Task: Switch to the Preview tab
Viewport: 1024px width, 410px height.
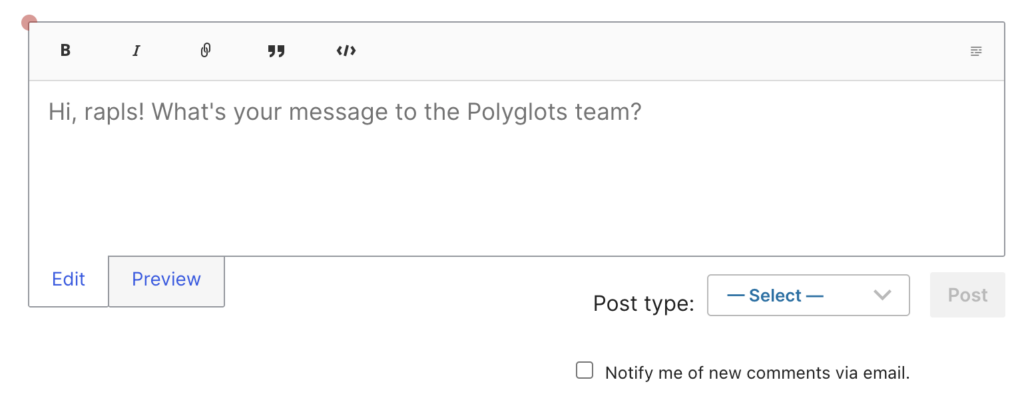Action: [x=166, y=280]
